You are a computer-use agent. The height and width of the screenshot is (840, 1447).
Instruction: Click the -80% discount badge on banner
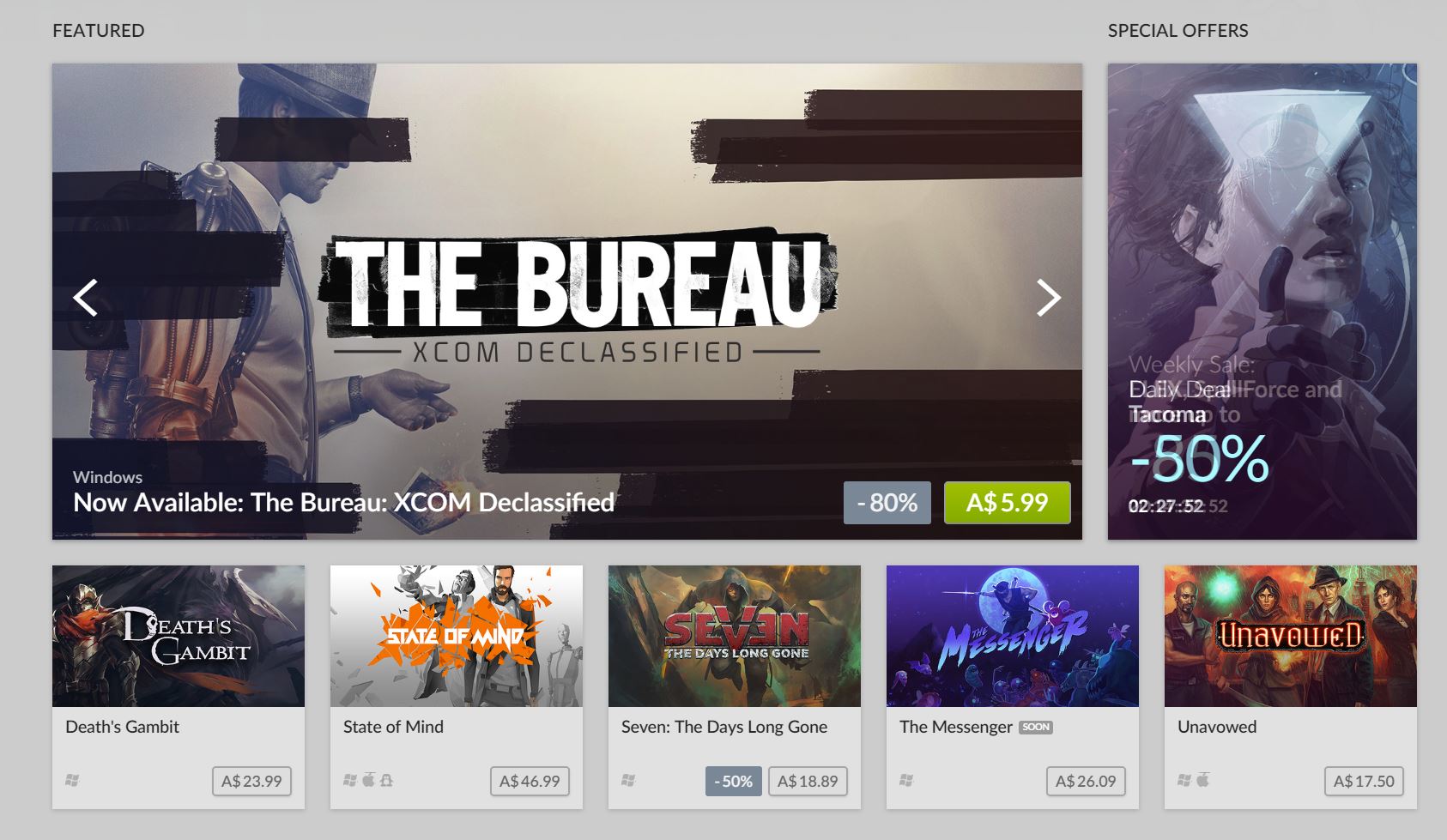pyautogui.click(x=887, y=502)
